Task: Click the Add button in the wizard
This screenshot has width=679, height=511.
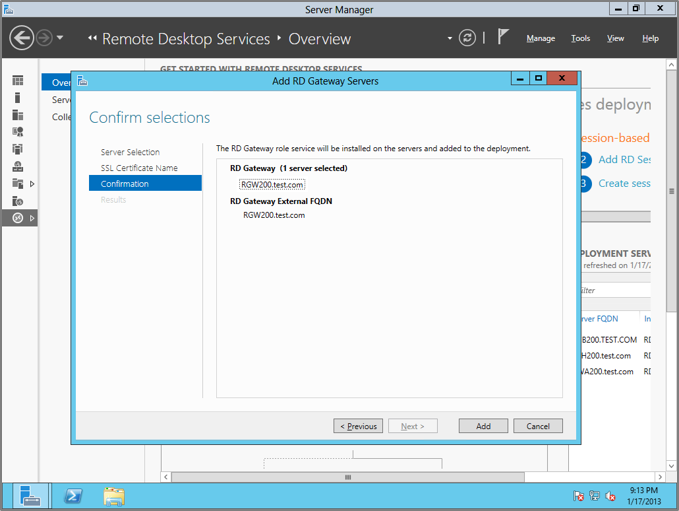Action: [x=483, y=426]
